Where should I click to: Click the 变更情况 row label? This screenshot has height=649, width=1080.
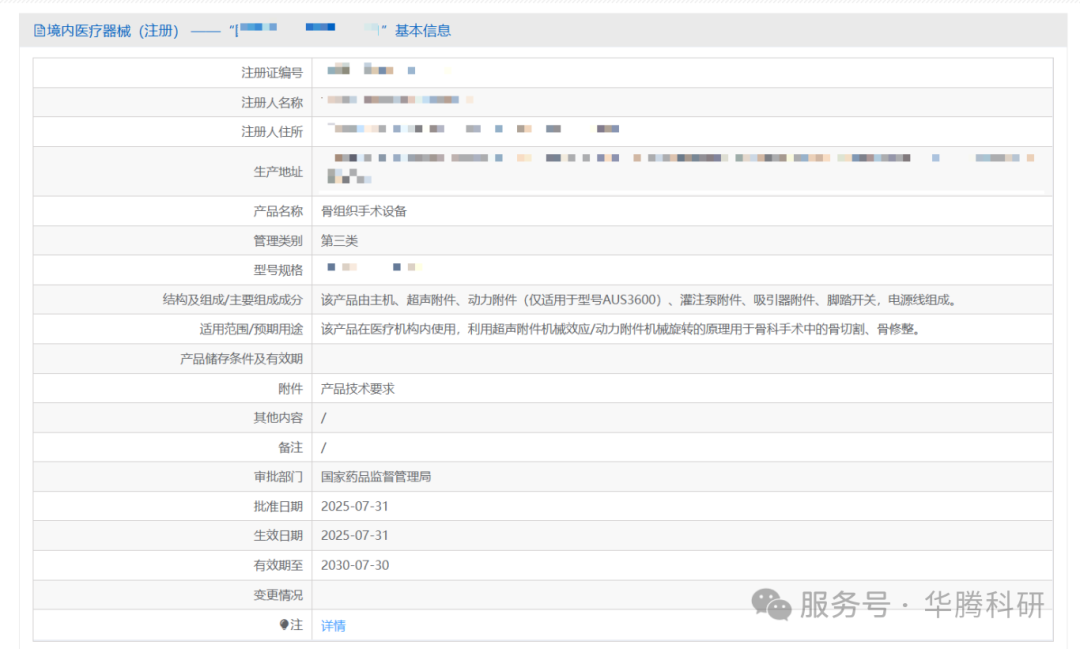277,595
